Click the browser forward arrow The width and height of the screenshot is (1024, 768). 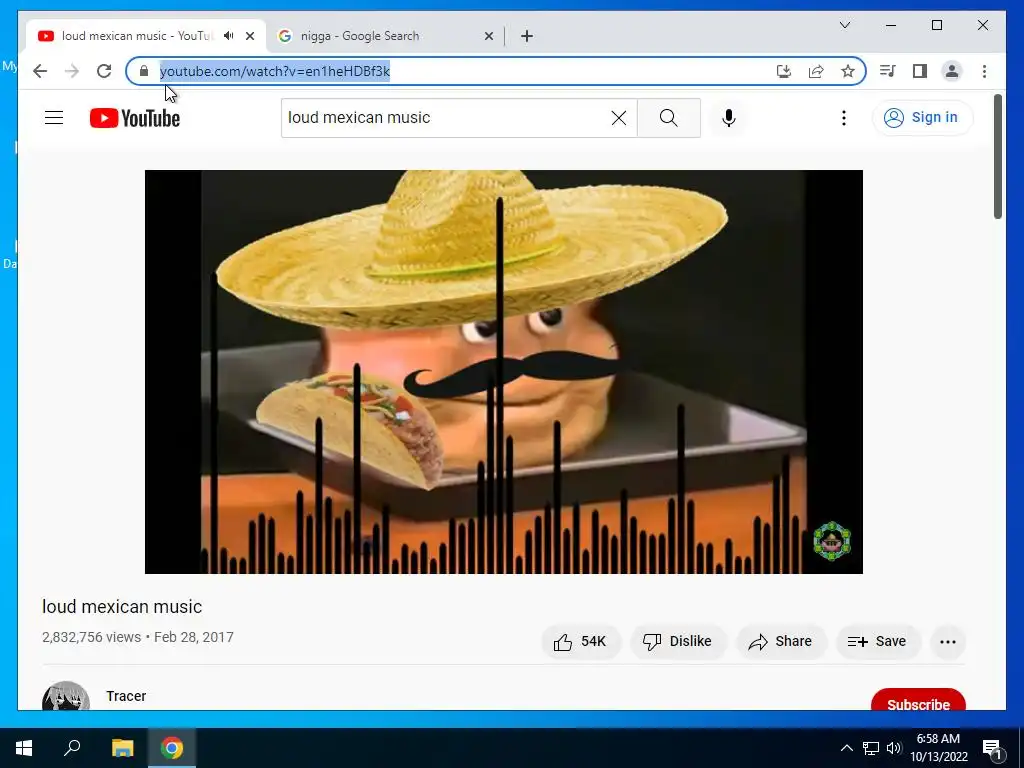[x=72, y=71]
